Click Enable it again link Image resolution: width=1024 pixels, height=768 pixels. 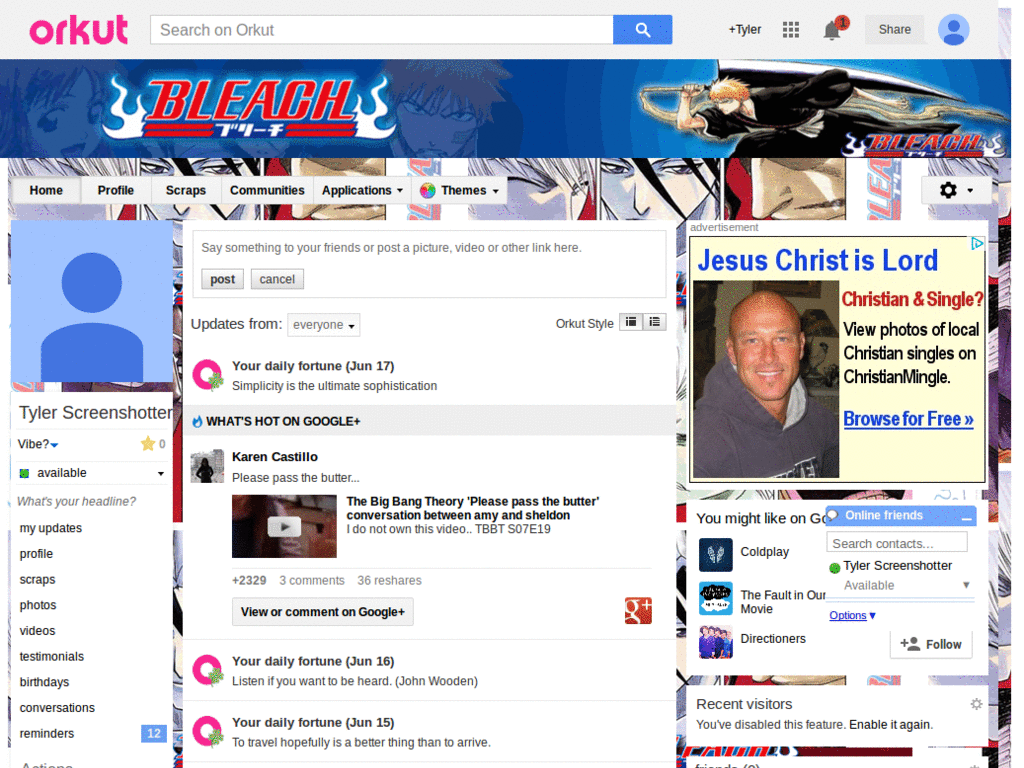coord(890,724)
